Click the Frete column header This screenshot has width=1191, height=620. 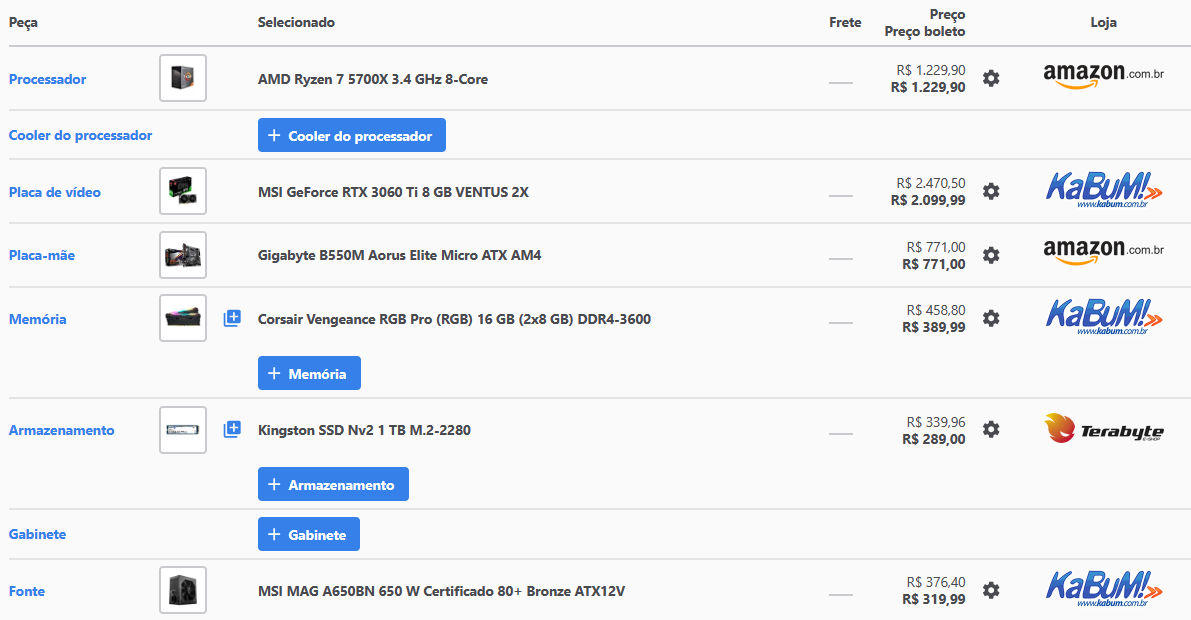point(845,22)
